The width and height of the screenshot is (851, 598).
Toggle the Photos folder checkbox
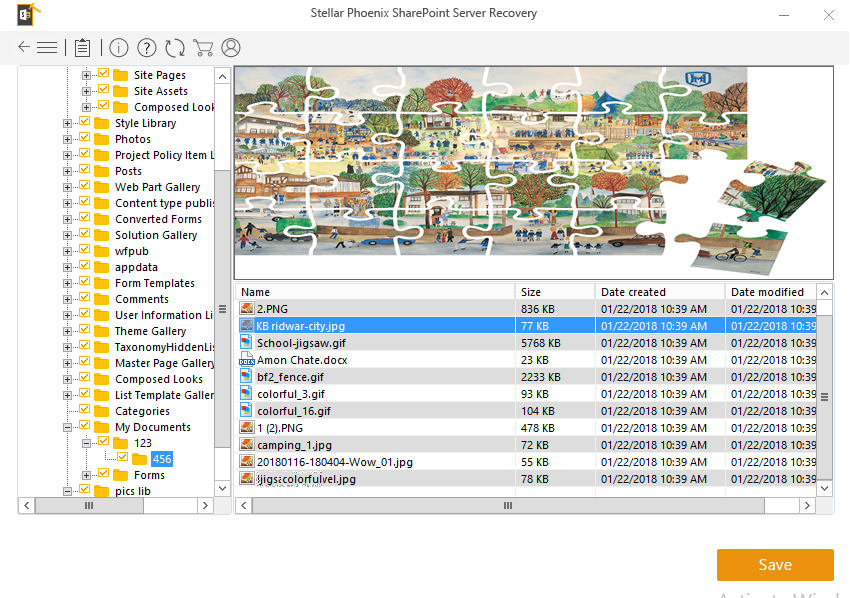[x=85, y=137]
